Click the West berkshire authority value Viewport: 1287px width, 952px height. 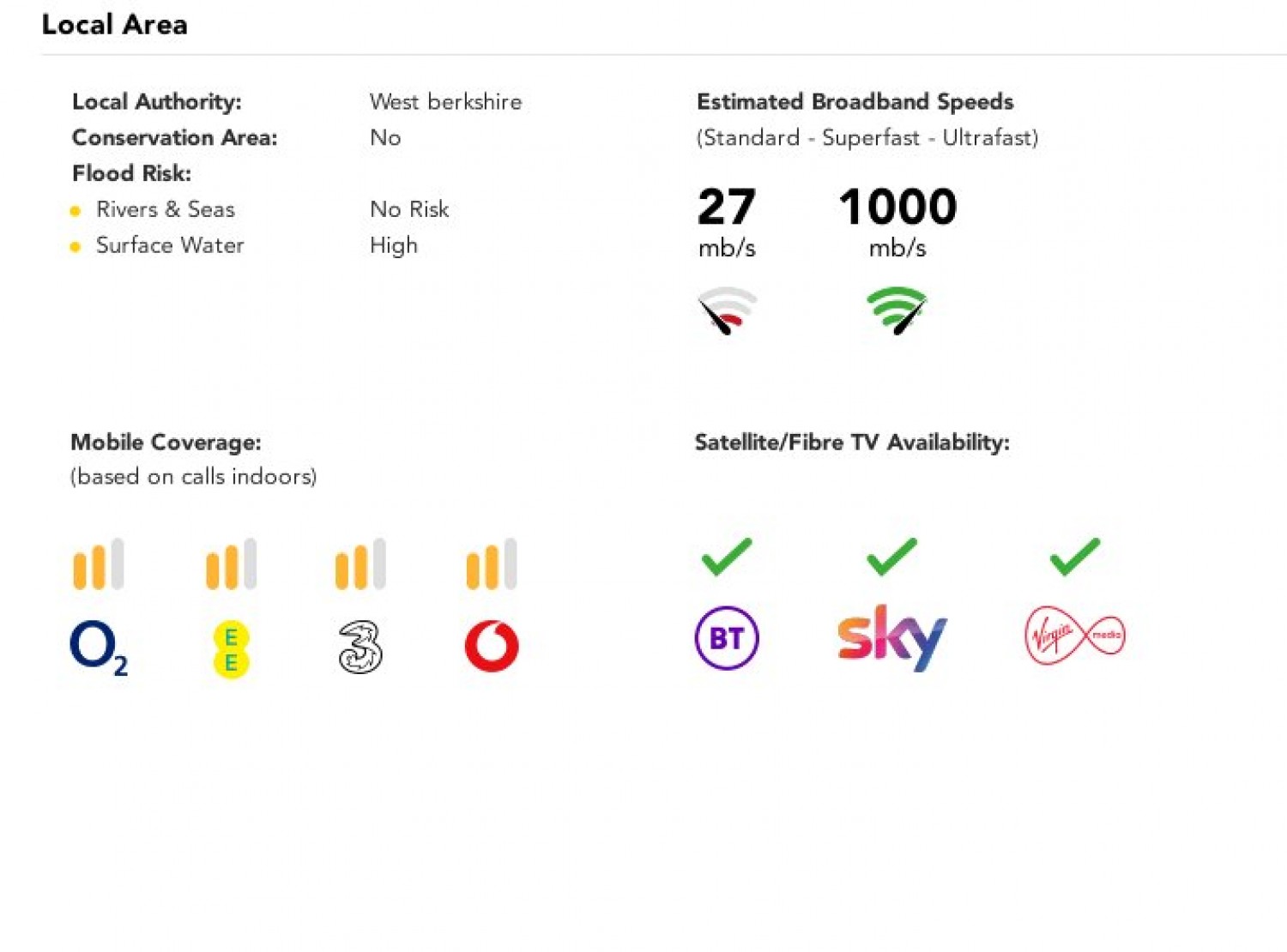coord(445,101)
